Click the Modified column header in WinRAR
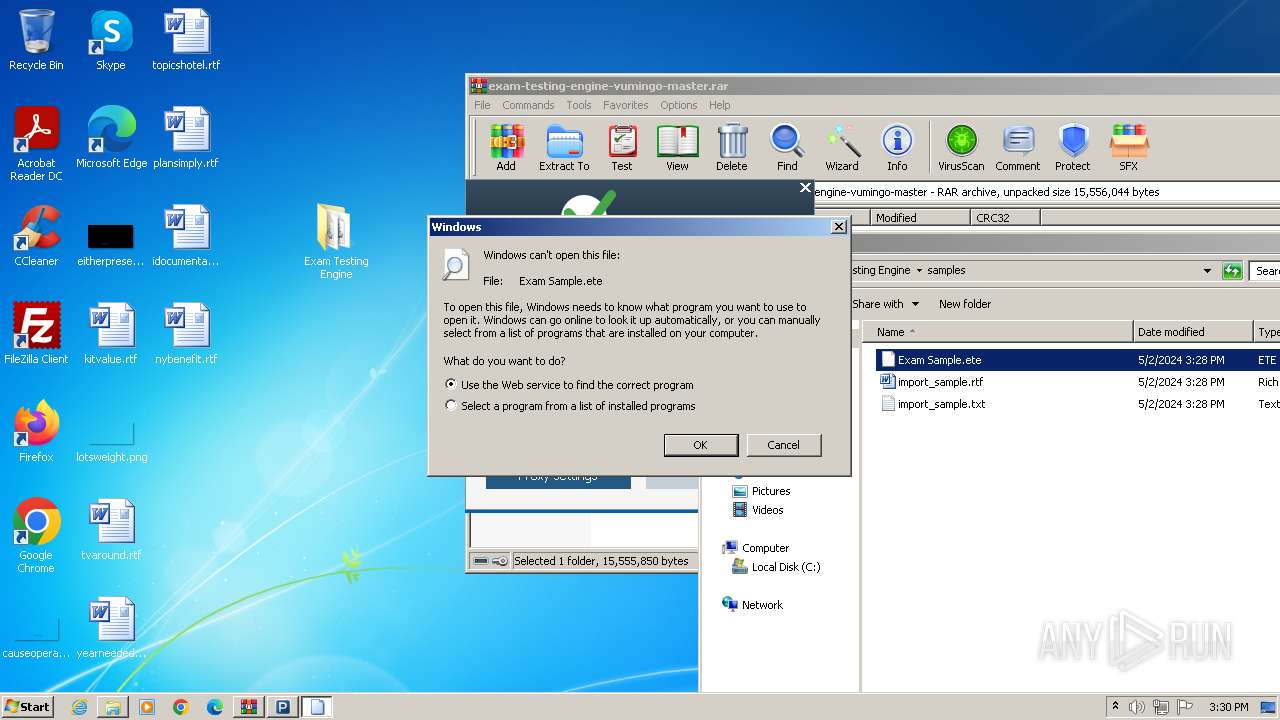This screenshot has width=1280, height=720. tap(920, 217)
